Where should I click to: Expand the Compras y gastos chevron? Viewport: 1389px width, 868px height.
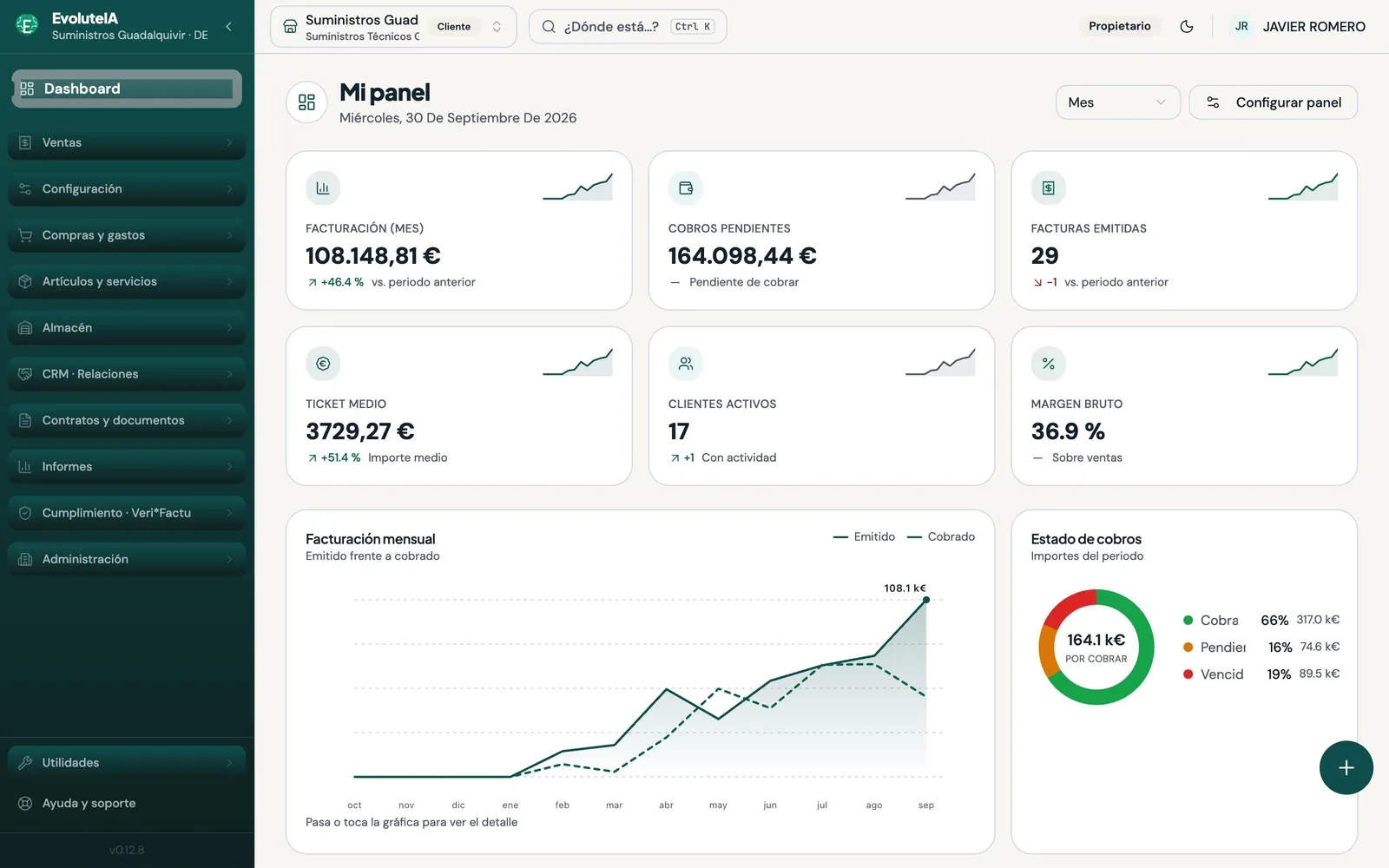(229, 235)
